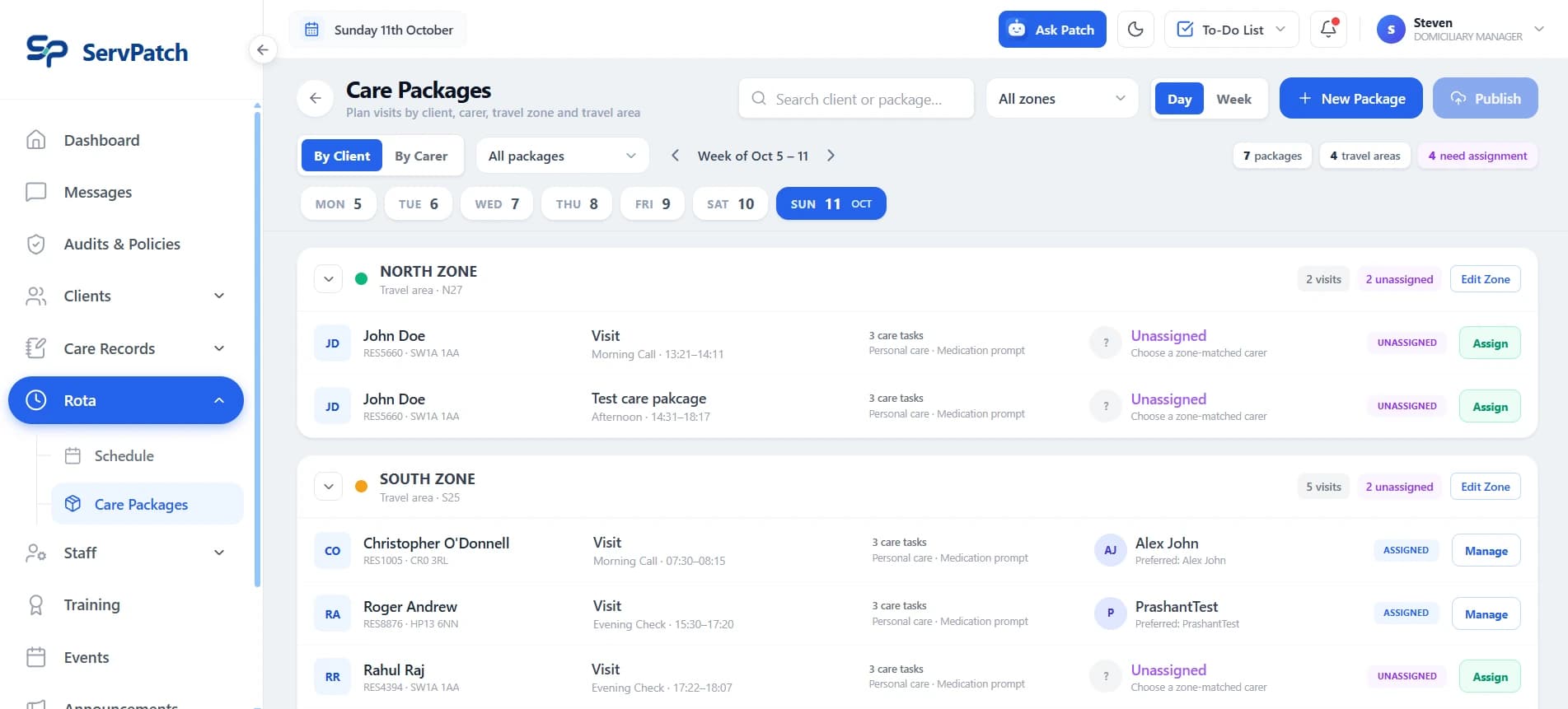The height and width of the screenshot is (709, 1568).
Task: Manage Christopher O'Donnell's assigned visit
Action: [x=1486, y=551]
